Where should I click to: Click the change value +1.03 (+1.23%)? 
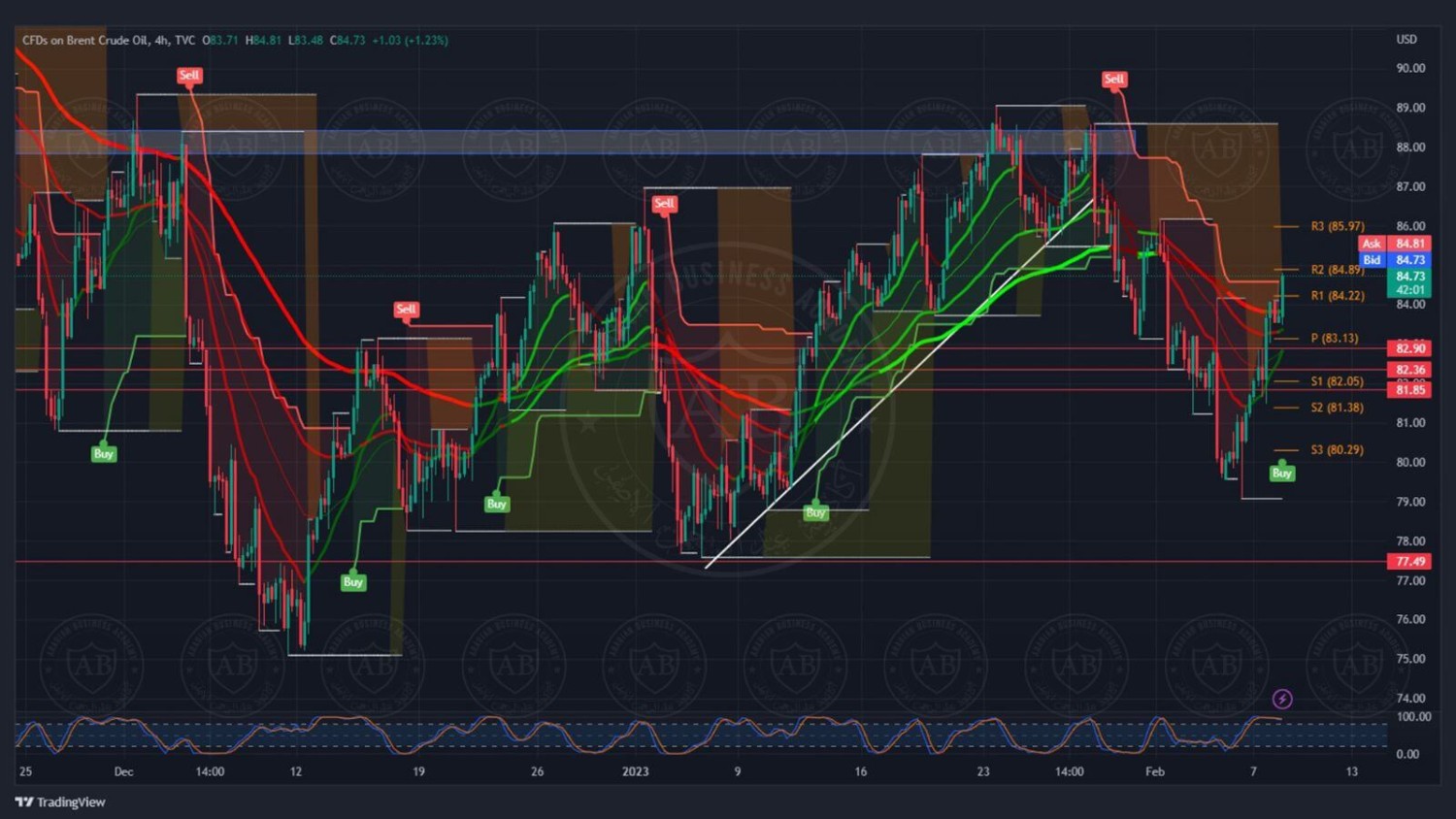tap(410, 40)
